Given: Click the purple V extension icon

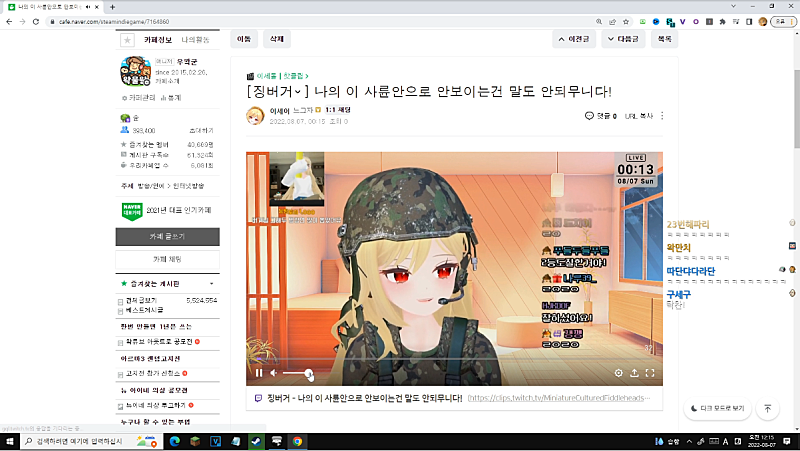Looking at the screenshot, I should point(682,21).
